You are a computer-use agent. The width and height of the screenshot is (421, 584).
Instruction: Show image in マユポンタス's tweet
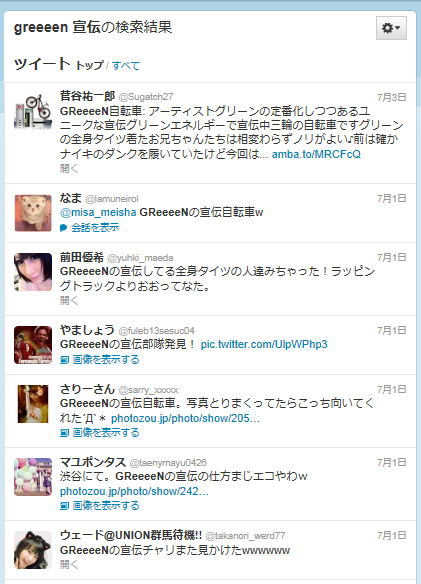[x=106, y=506]
